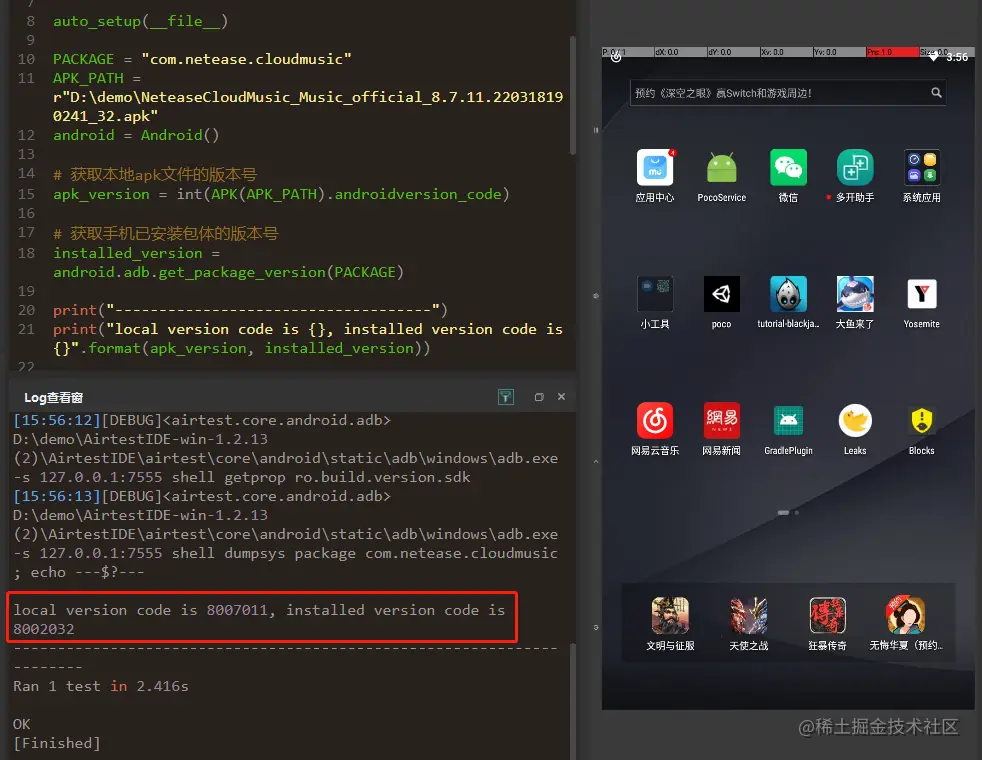Open the 无悔华夏 game icon
Image resolution: width=982 pixels, height=760 pixels.
[x=905, y=615]
